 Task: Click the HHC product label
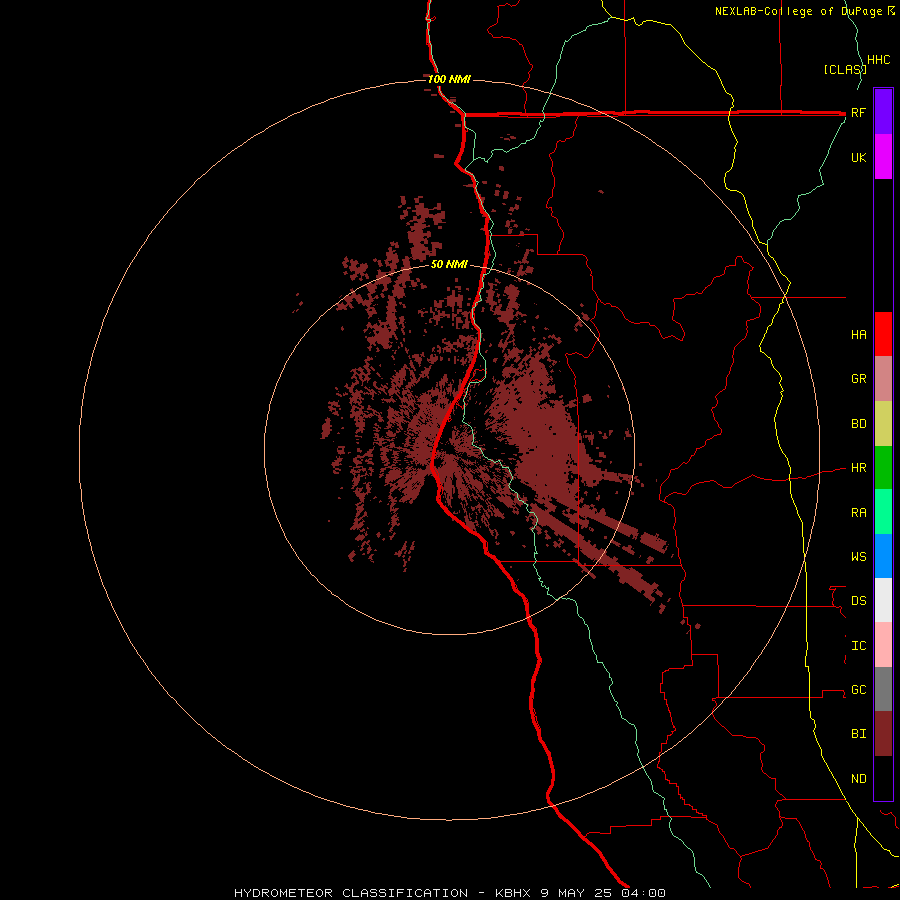[x=878, y=60]
